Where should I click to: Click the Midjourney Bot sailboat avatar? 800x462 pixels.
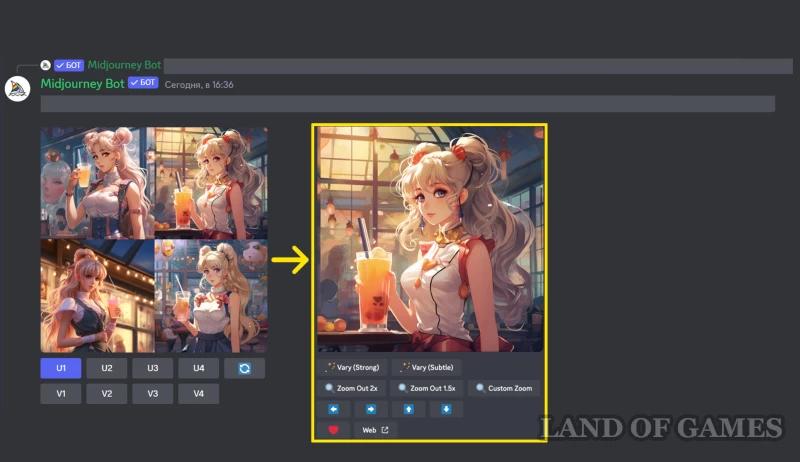pyautogui.click(x=17, y=89)
